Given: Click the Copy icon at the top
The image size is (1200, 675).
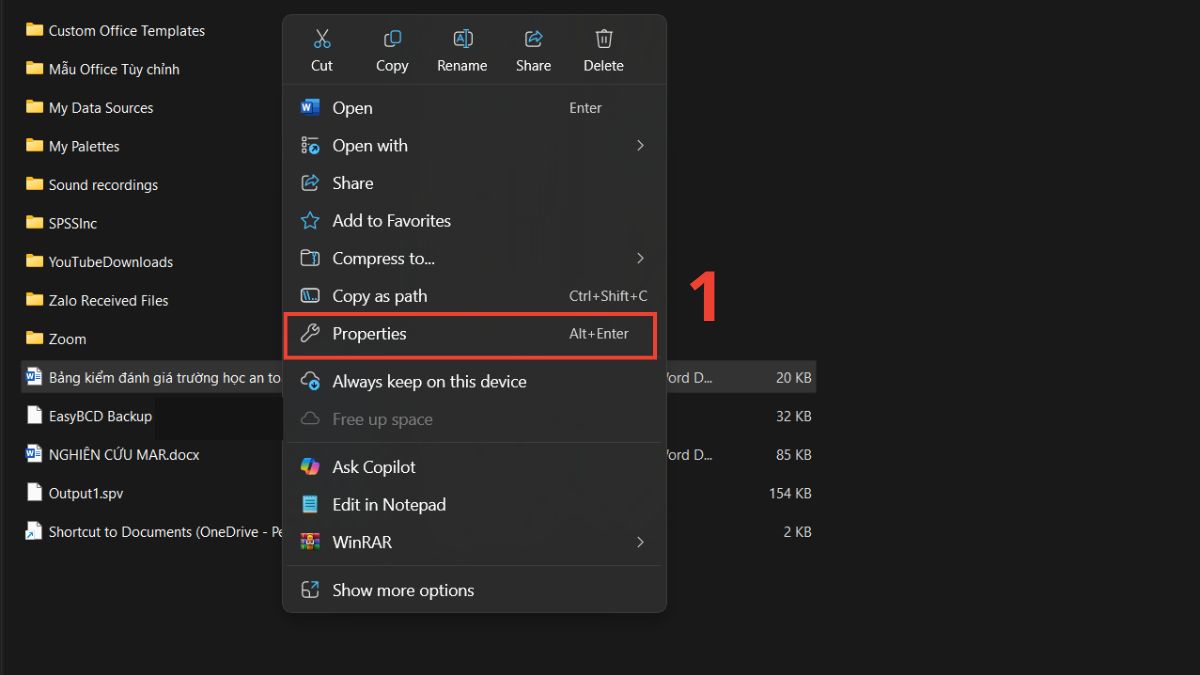Looking at the screenshot, I should click(391, 37).
